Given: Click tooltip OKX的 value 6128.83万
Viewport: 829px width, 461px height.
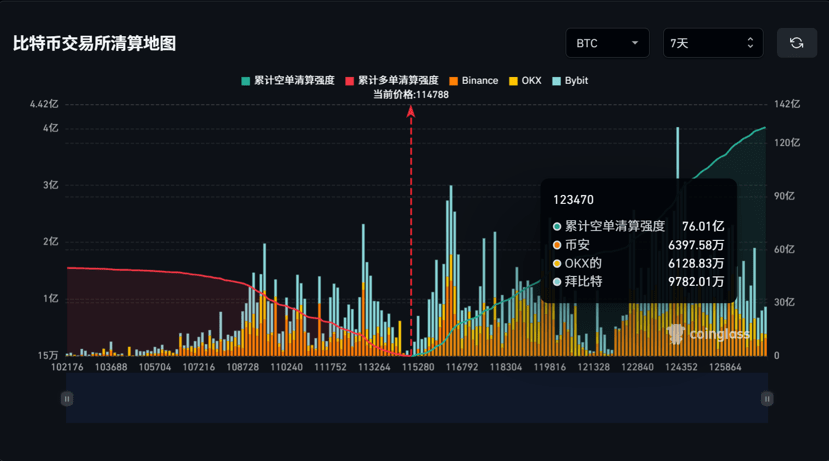Looking at the screenshot, I should [x=696, y=263].
